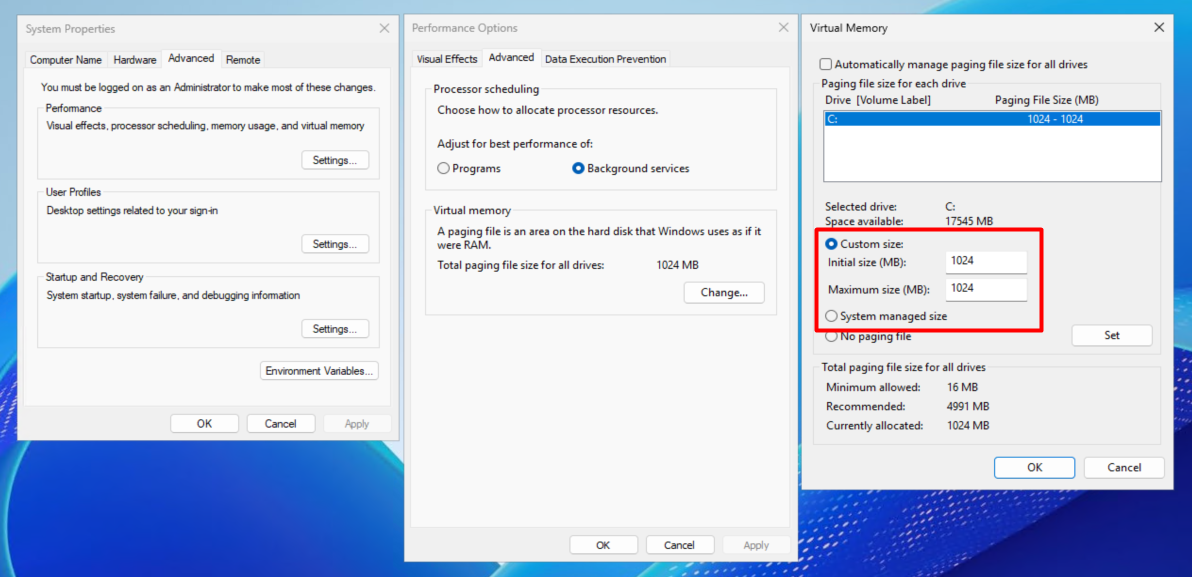Select No paging file option

(867, 336)
